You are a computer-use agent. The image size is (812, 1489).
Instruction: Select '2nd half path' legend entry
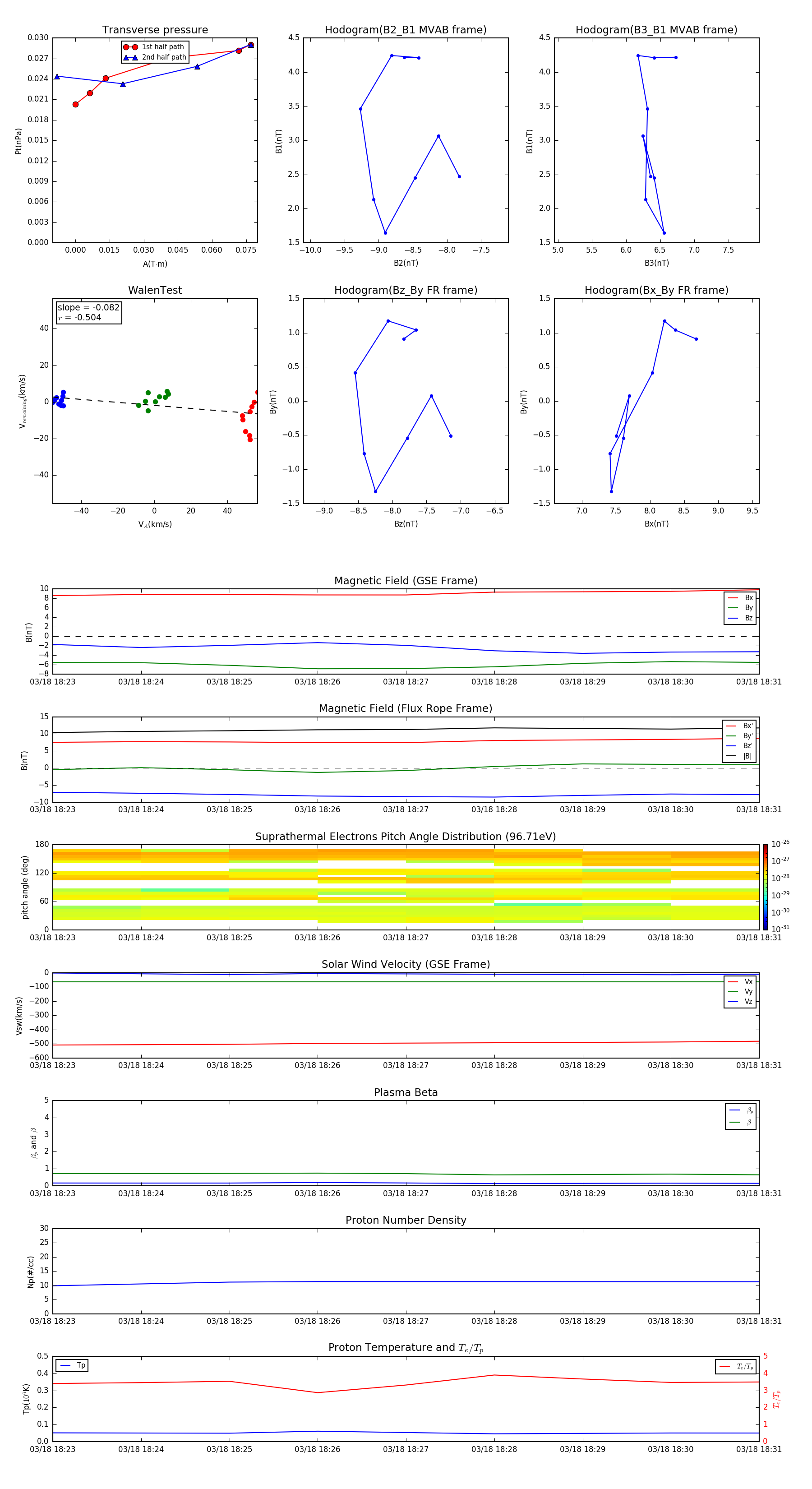pyautogui.click(x=155, y=57)
